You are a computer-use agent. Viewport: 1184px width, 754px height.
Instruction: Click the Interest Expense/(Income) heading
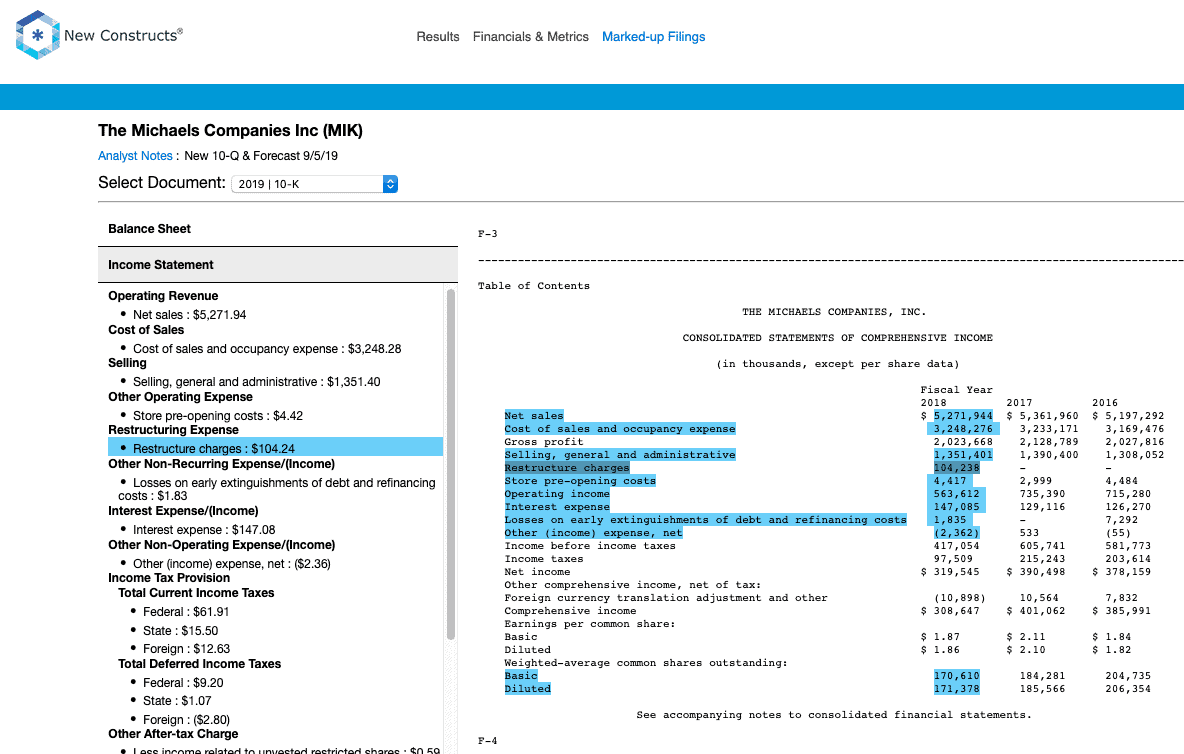click(183, 511)
